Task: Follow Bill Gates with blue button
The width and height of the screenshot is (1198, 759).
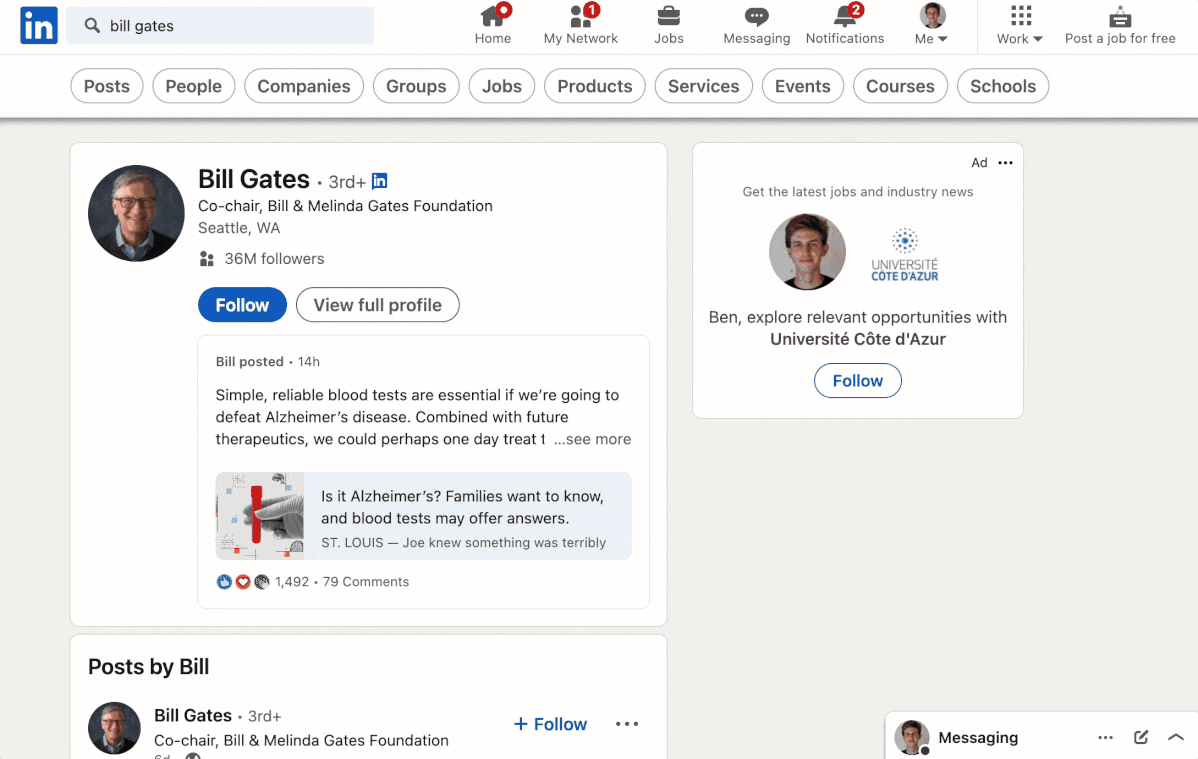Action: (x=242, y=305)
